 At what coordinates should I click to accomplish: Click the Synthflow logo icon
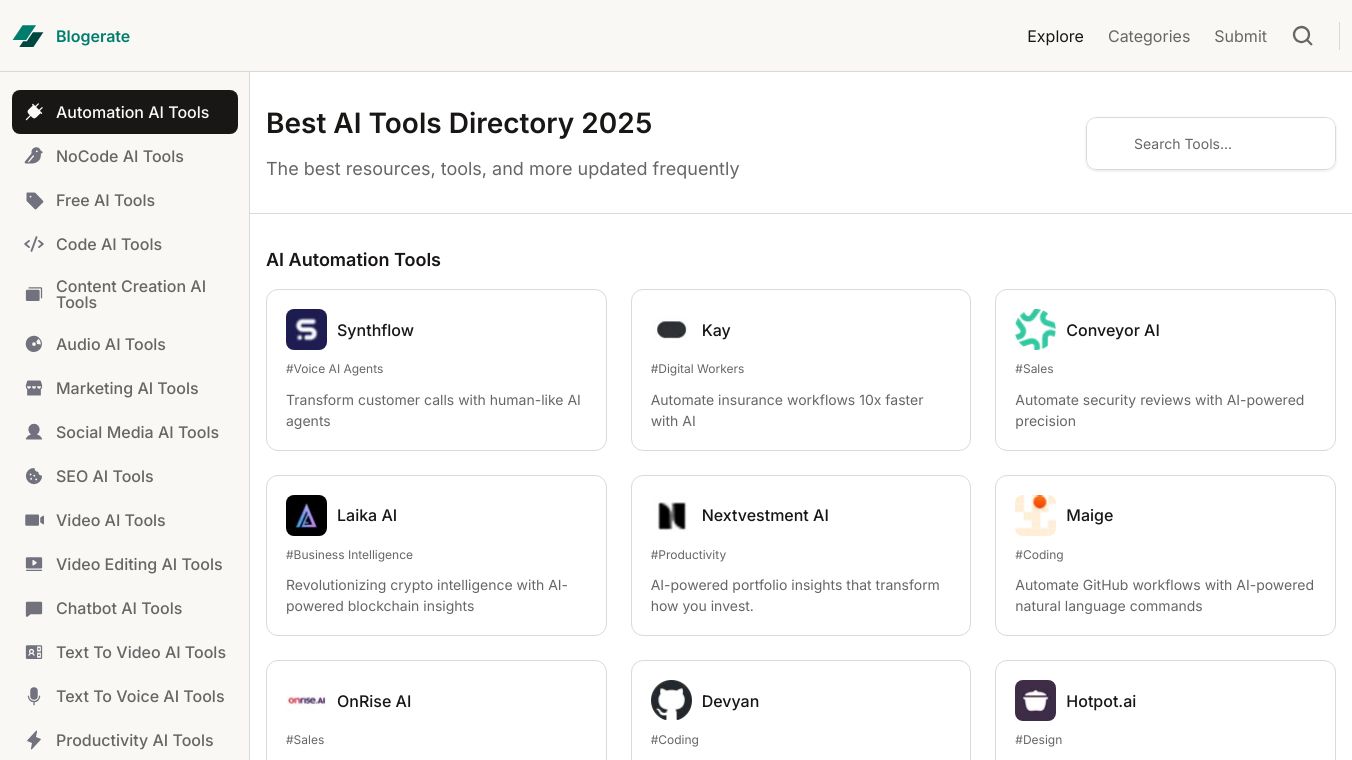pos(306,329)
